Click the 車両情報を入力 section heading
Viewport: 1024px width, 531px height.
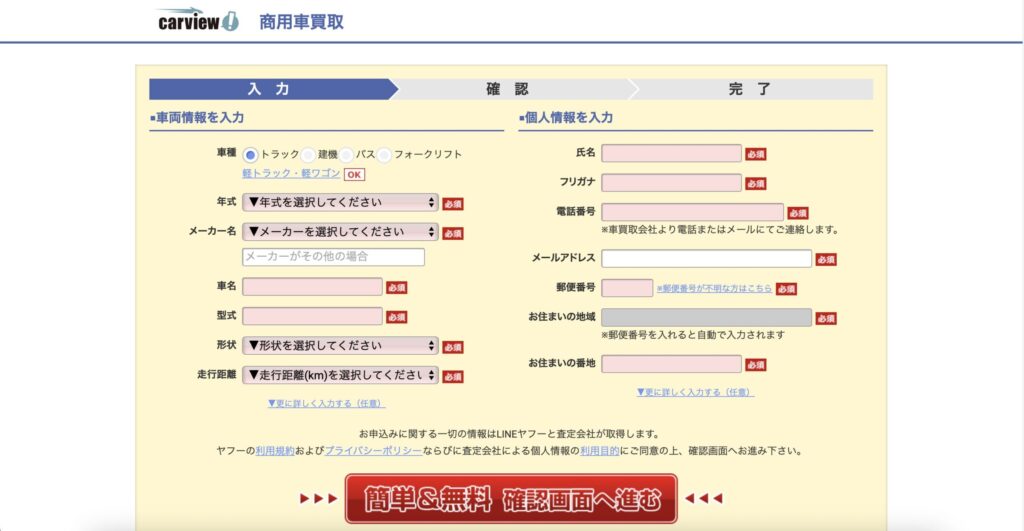[x=197, y=118]
